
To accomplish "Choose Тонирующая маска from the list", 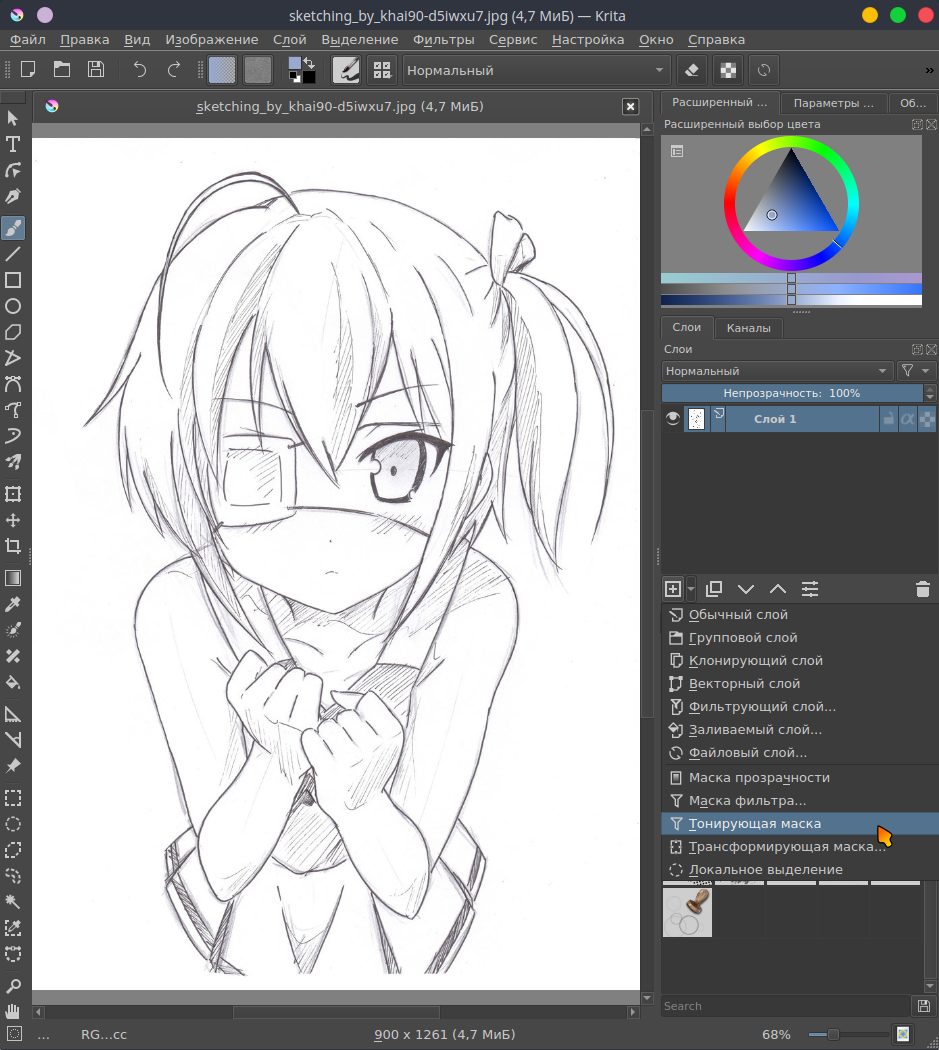I will tap(800, 824).
